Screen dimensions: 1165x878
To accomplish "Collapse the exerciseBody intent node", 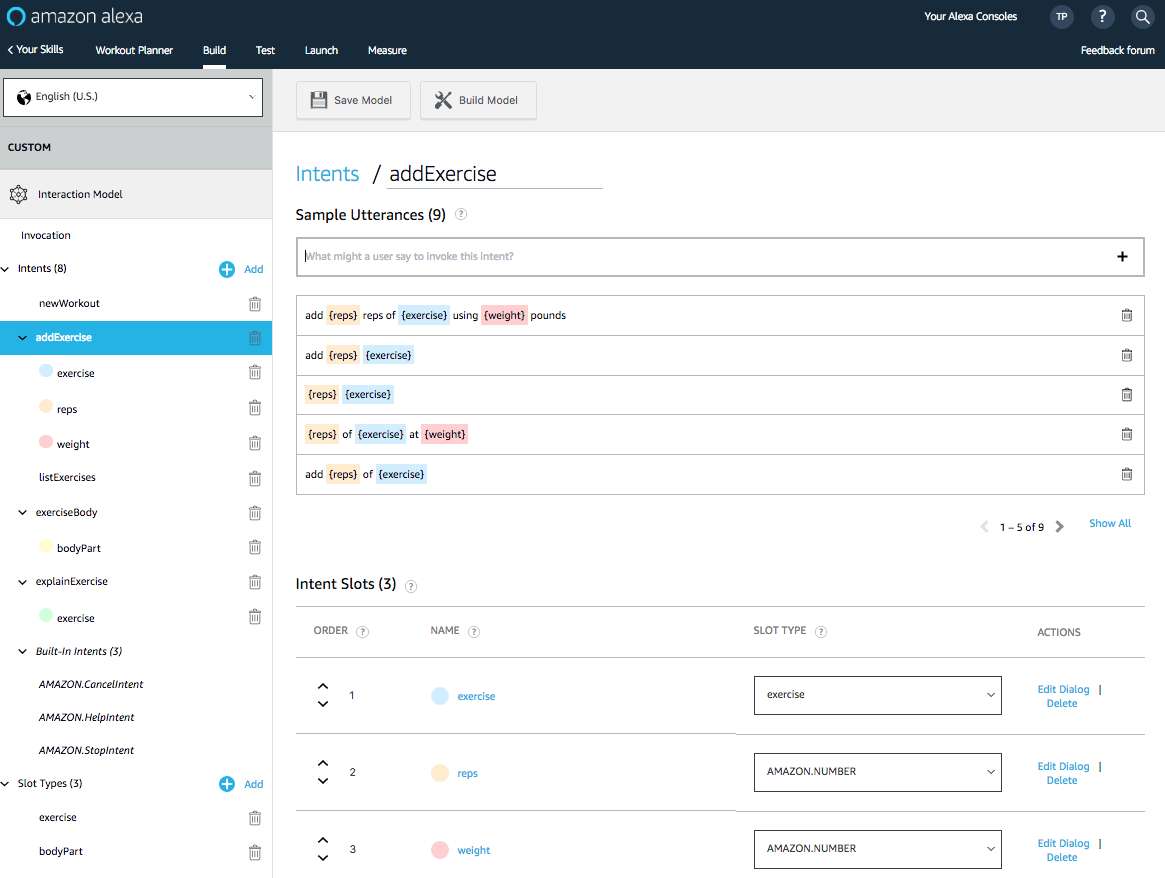I will click(x=23, y=513).
